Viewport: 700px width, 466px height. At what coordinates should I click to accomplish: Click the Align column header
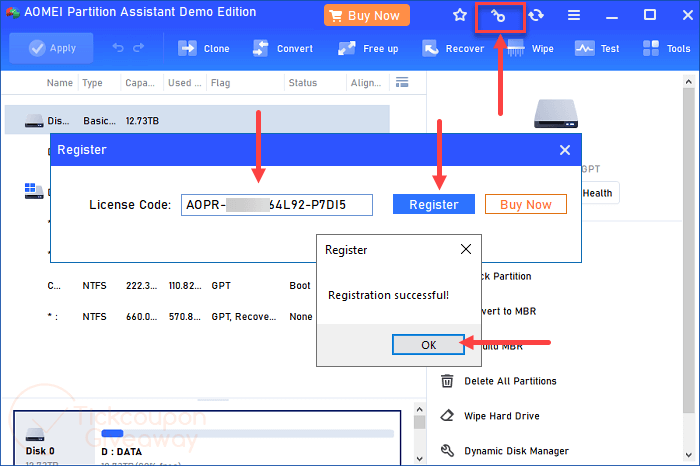pos(366,83)
